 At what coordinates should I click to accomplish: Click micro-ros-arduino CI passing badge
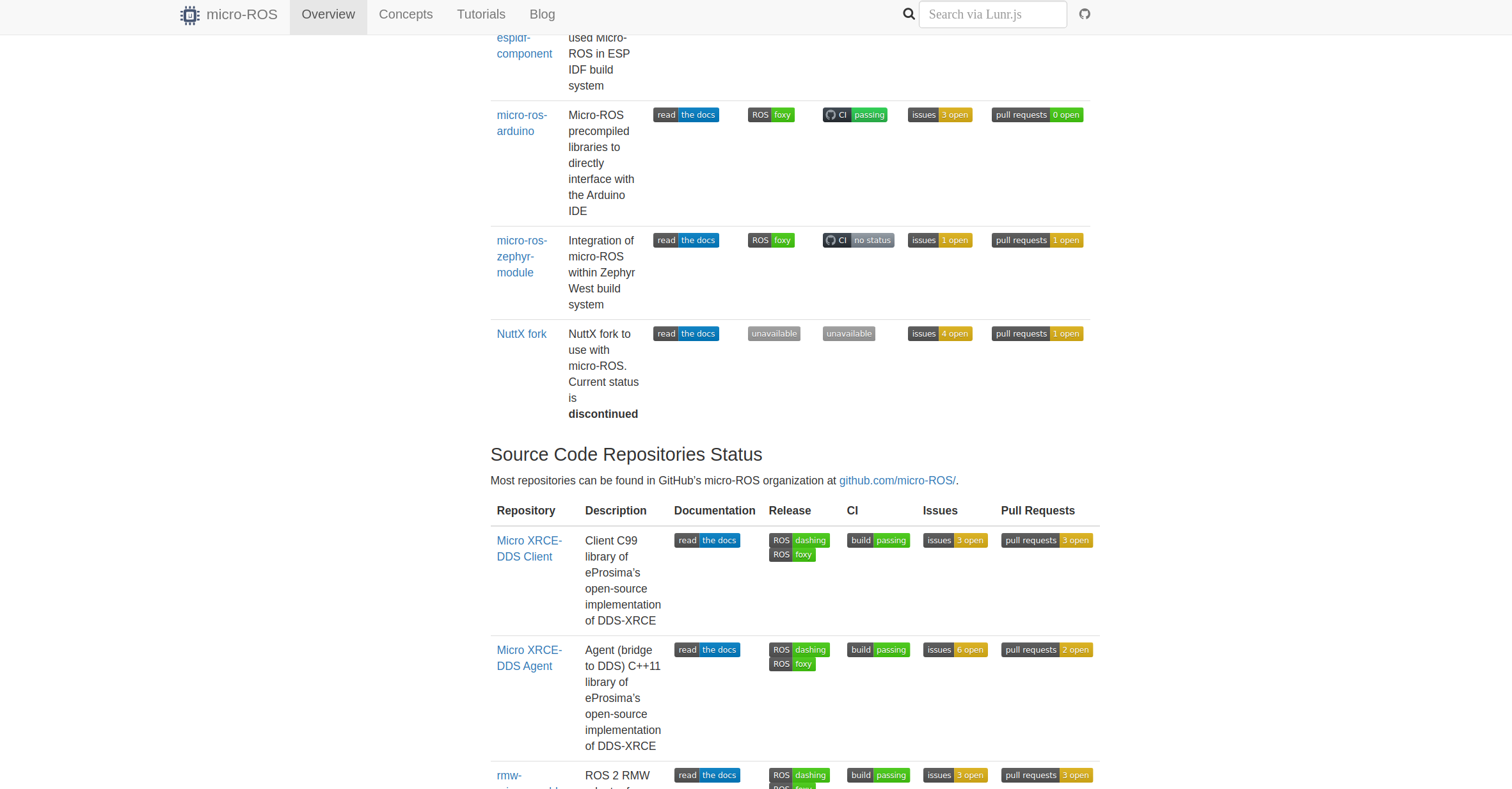[x=855, y=115]
